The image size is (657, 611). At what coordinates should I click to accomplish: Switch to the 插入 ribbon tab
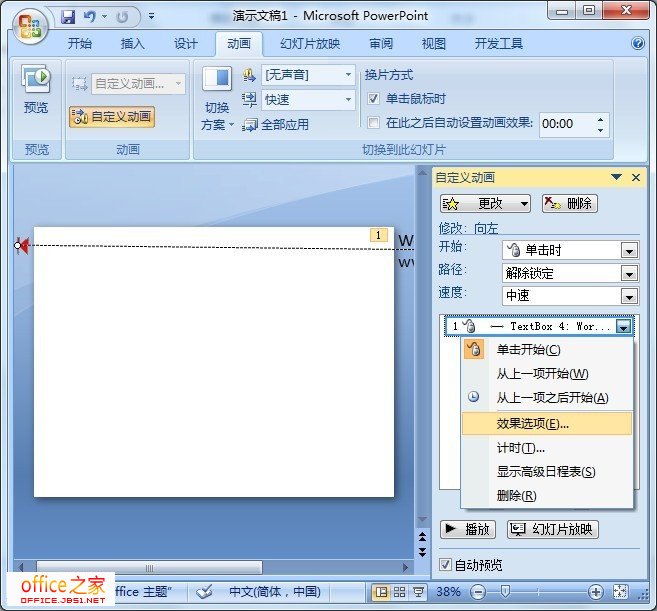tap(132, 44)
